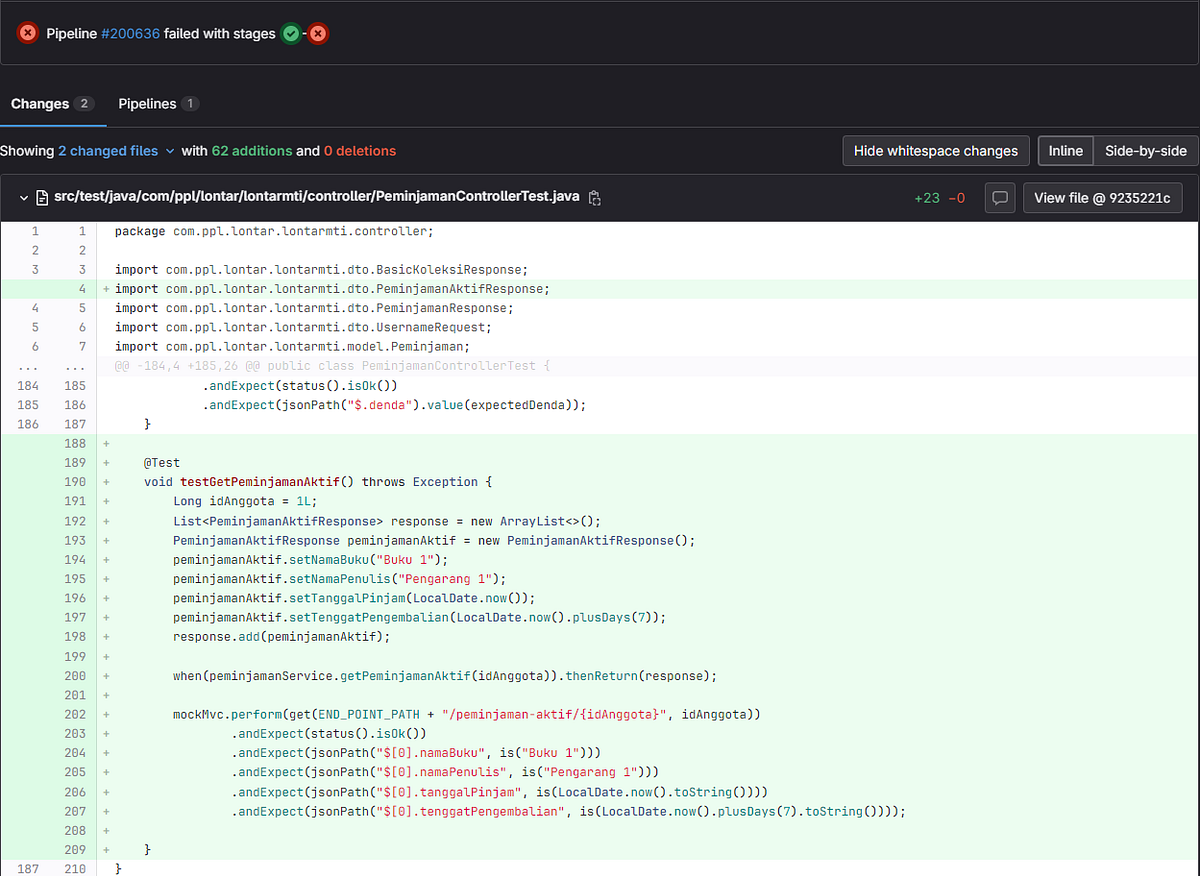Click the +23 additions count in file header
The width and height of the screenshot is (1200, 876).
coord(927,198)
